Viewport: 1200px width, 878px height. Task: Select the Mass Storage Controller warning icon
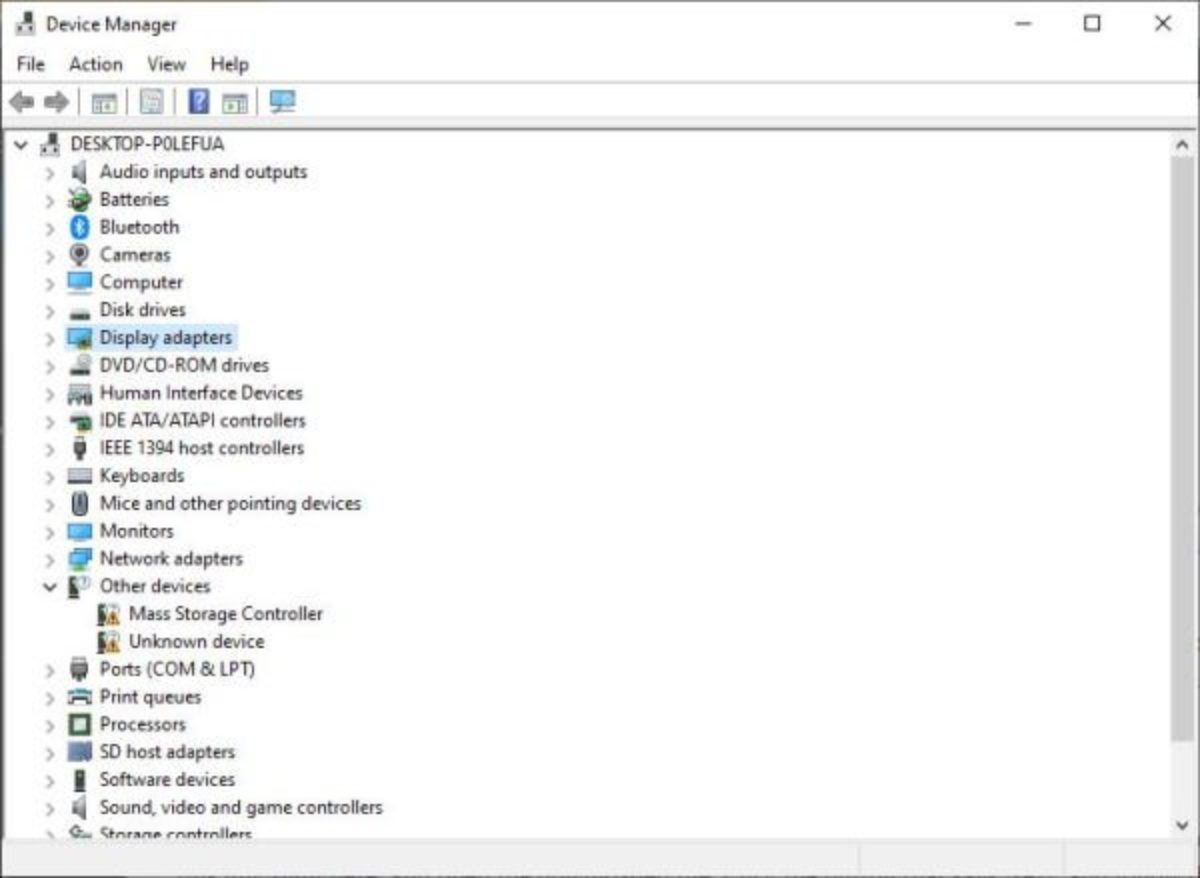tap(109, 614)
